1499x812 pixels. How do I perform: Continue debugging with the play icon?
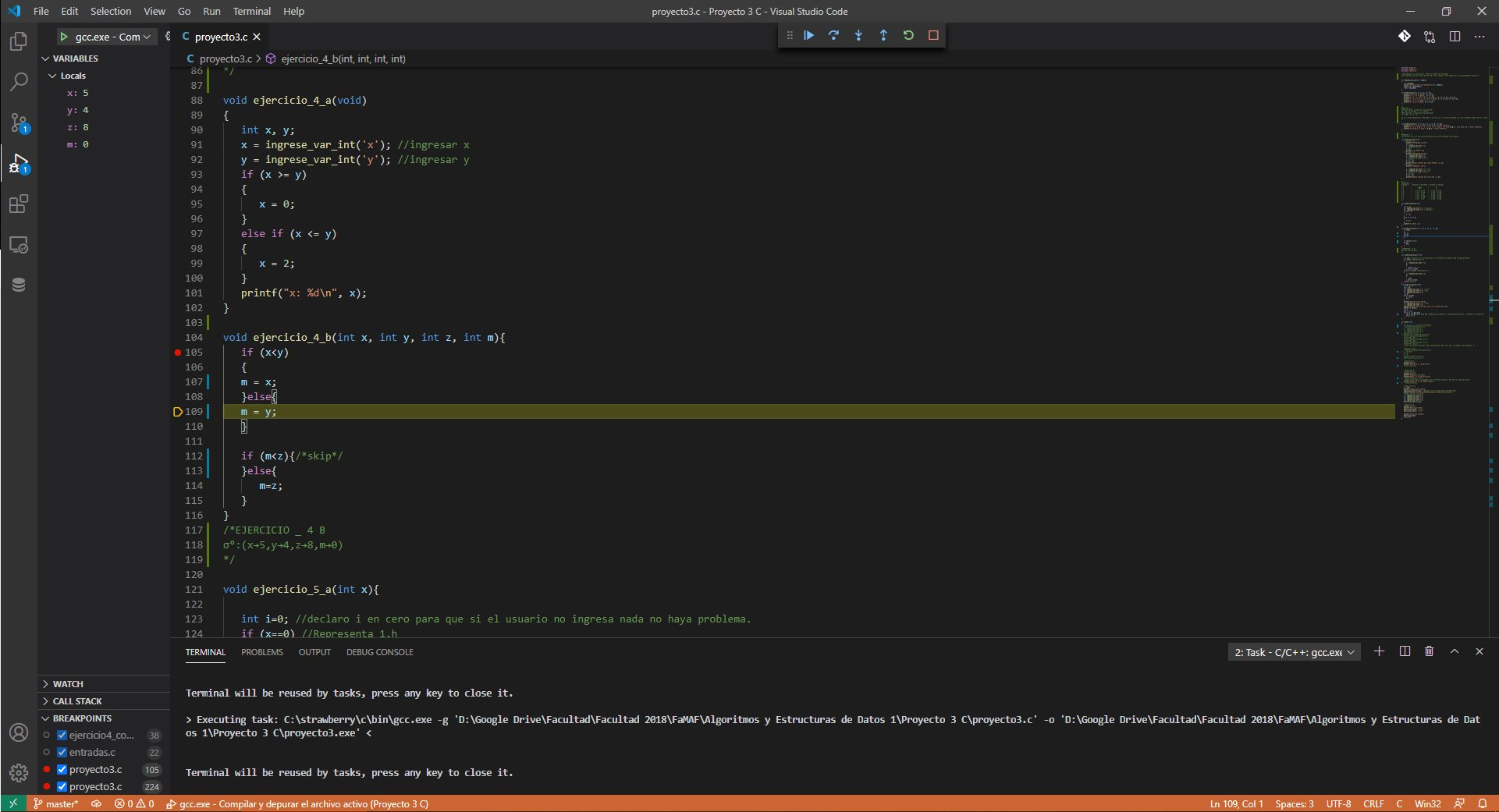[x=808, y=35]
